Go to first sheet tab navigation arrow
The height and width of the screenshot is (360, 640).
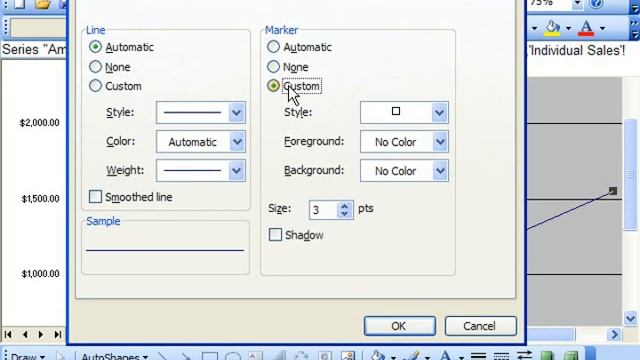[x=8, y=335]
